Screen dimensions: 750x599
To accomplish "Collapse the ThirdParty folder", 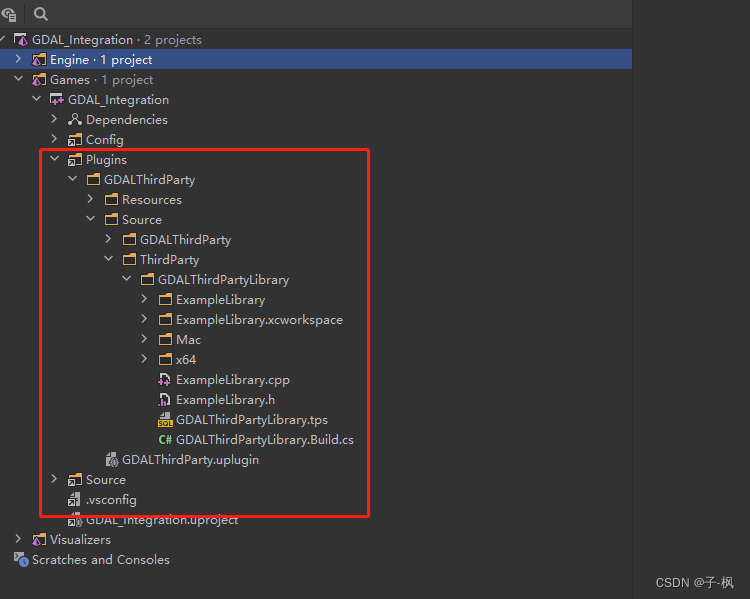I will 109,258.
